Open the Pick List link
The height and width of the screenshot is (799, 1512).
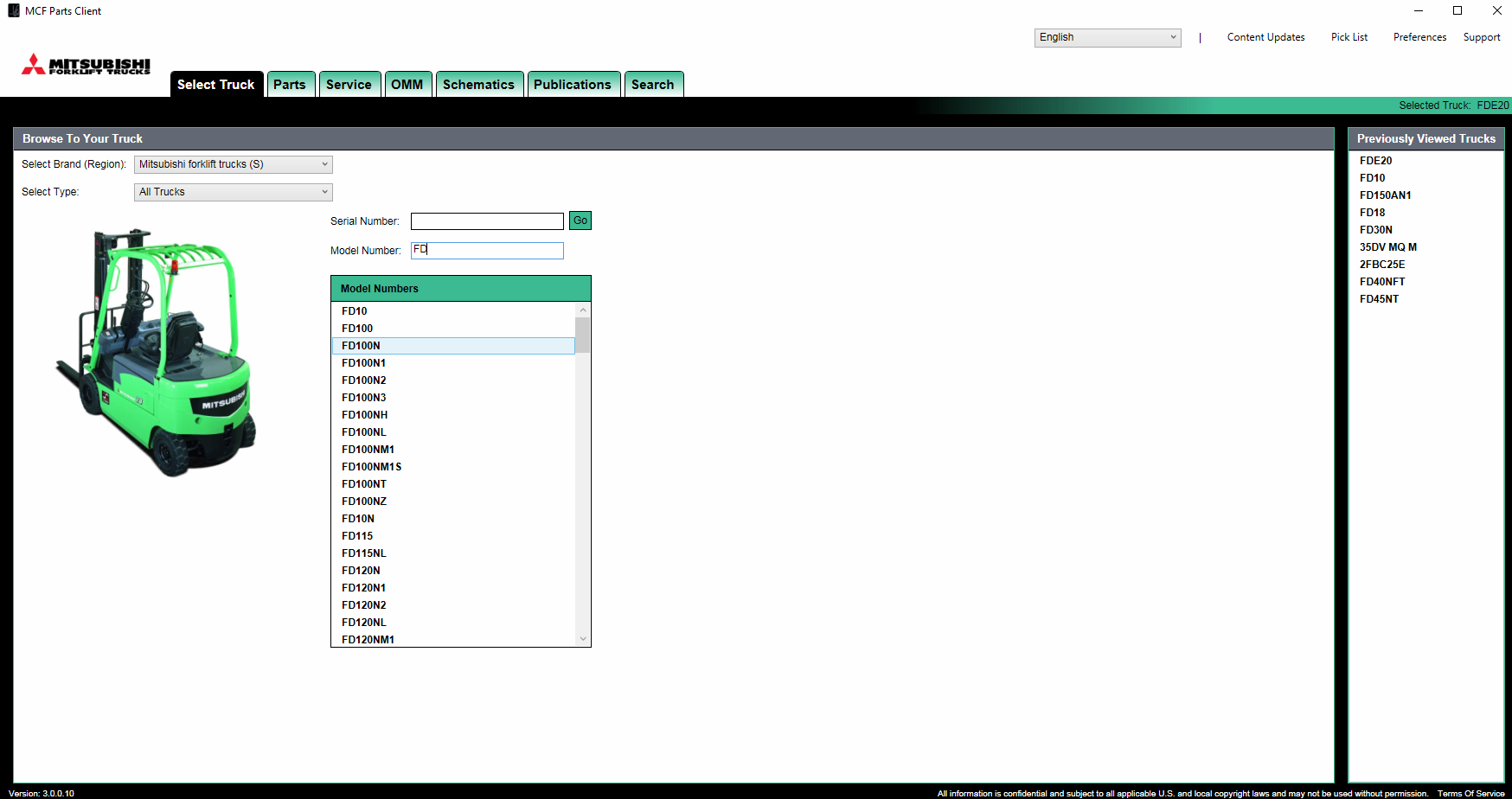click(1349, 37)
